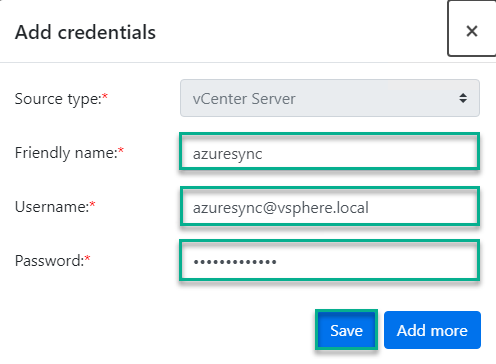Click the Add credentials heading
The image size is (496, 364).
point(85,32)
